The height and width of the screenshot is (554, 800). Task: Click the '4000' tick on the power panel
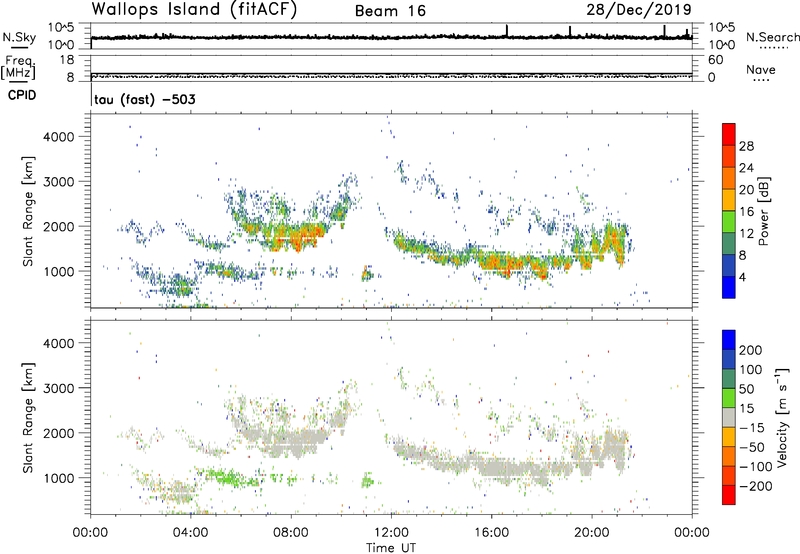(58, 137)
